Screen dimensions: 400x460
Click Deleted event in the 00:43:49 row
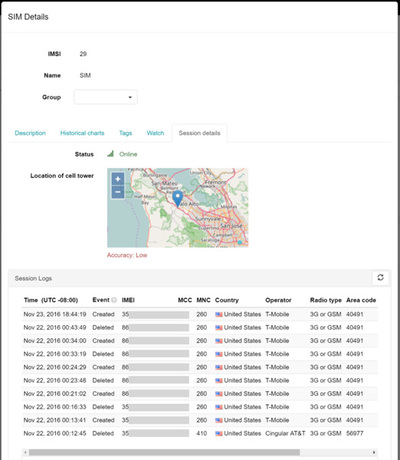(x=103, y=328)
